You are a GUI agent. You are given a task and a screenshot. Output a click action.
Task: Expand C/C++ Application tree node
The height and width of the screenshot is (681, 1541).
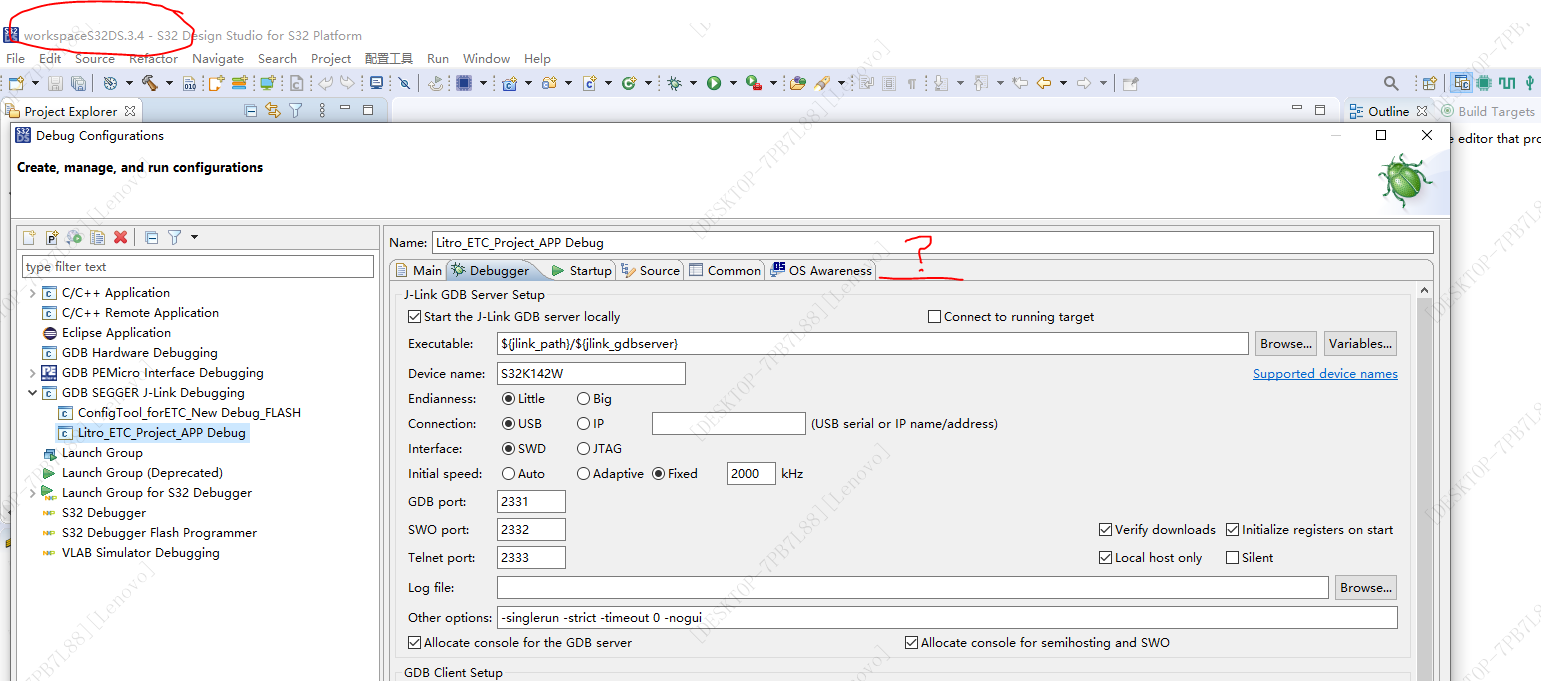tap(32, 293)
